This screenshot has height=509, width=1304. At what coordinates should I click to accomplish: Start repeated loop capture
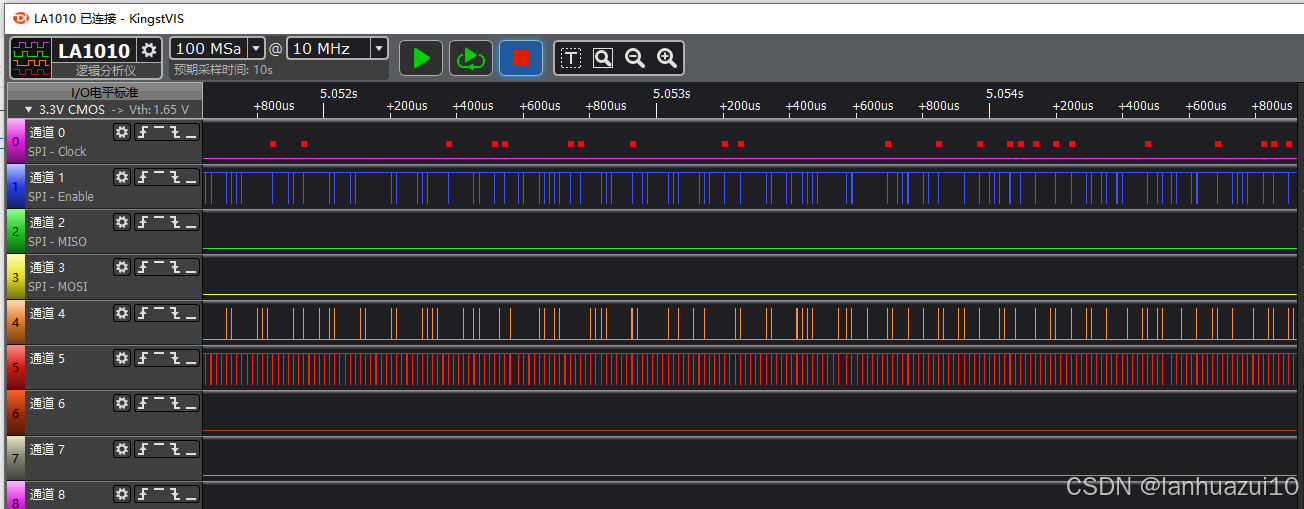pyautogui.click(x=470, y=58)
